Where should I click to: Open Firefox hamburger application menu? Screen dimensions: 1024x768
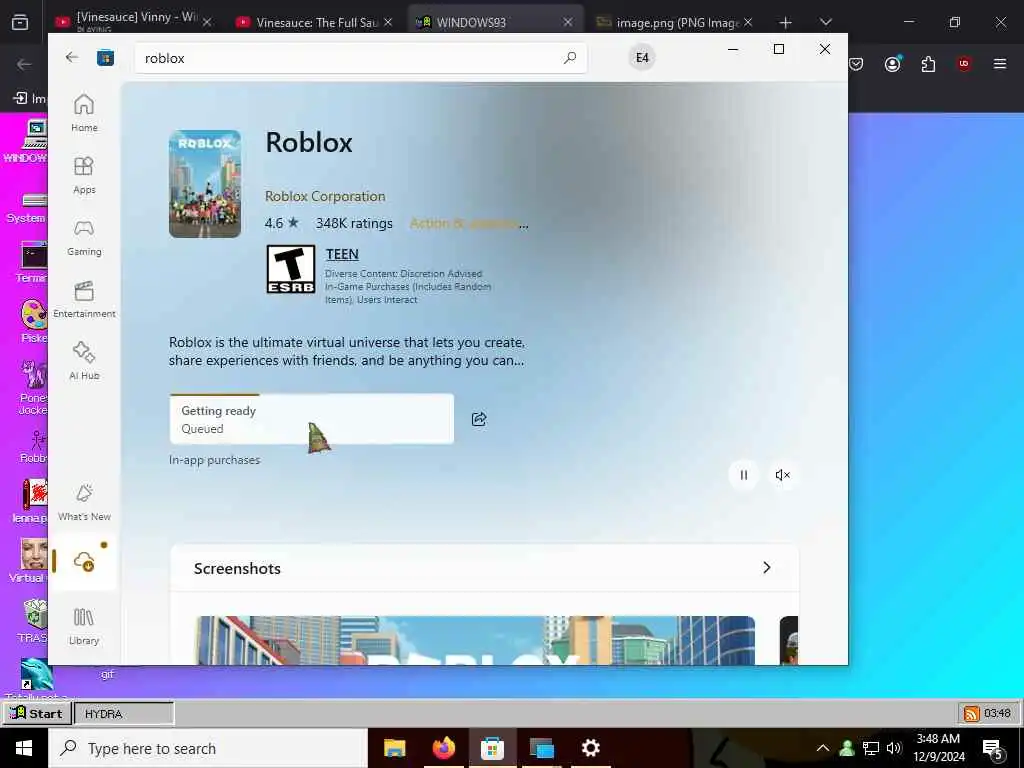pos(999,63)
